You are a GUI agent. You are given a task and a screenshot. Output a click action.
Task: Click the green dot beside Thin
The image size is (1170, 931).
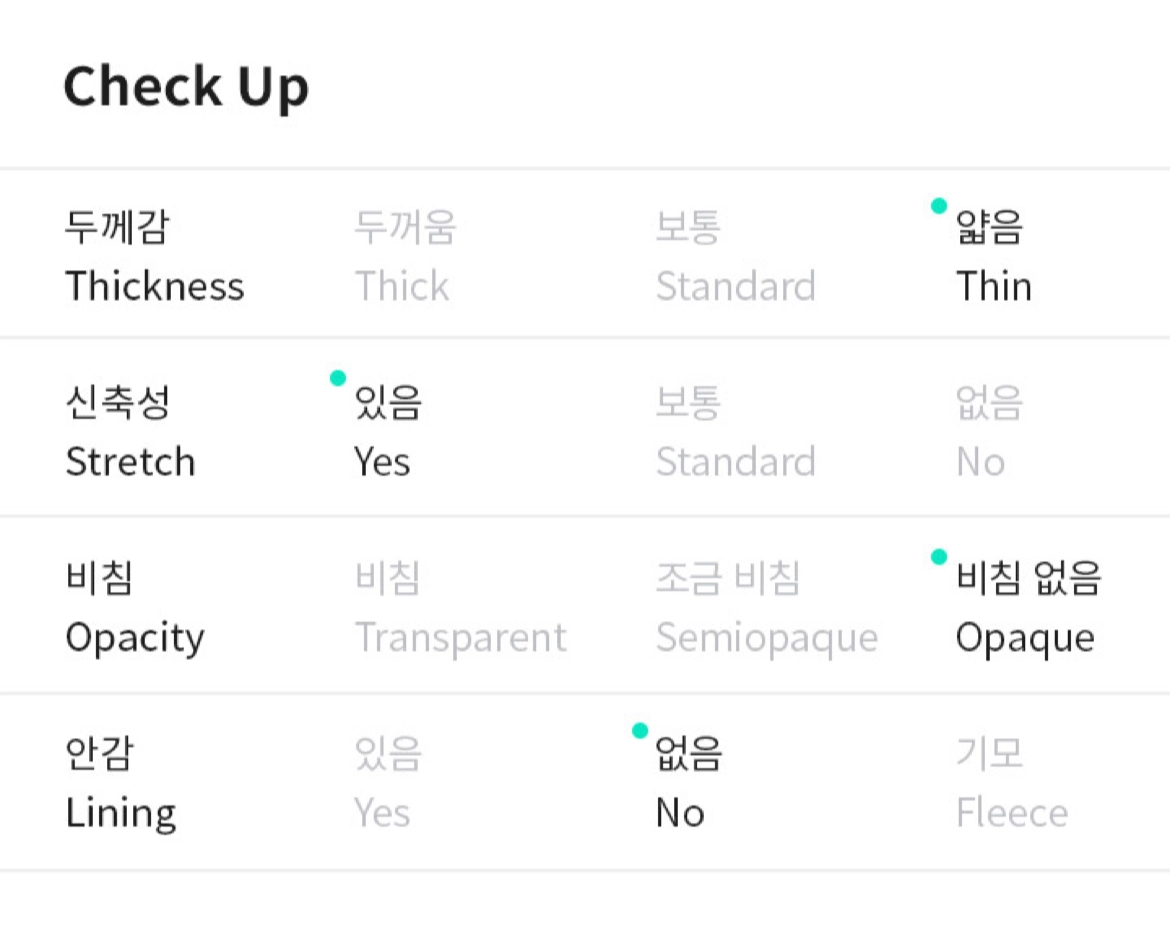click(938, 206)
